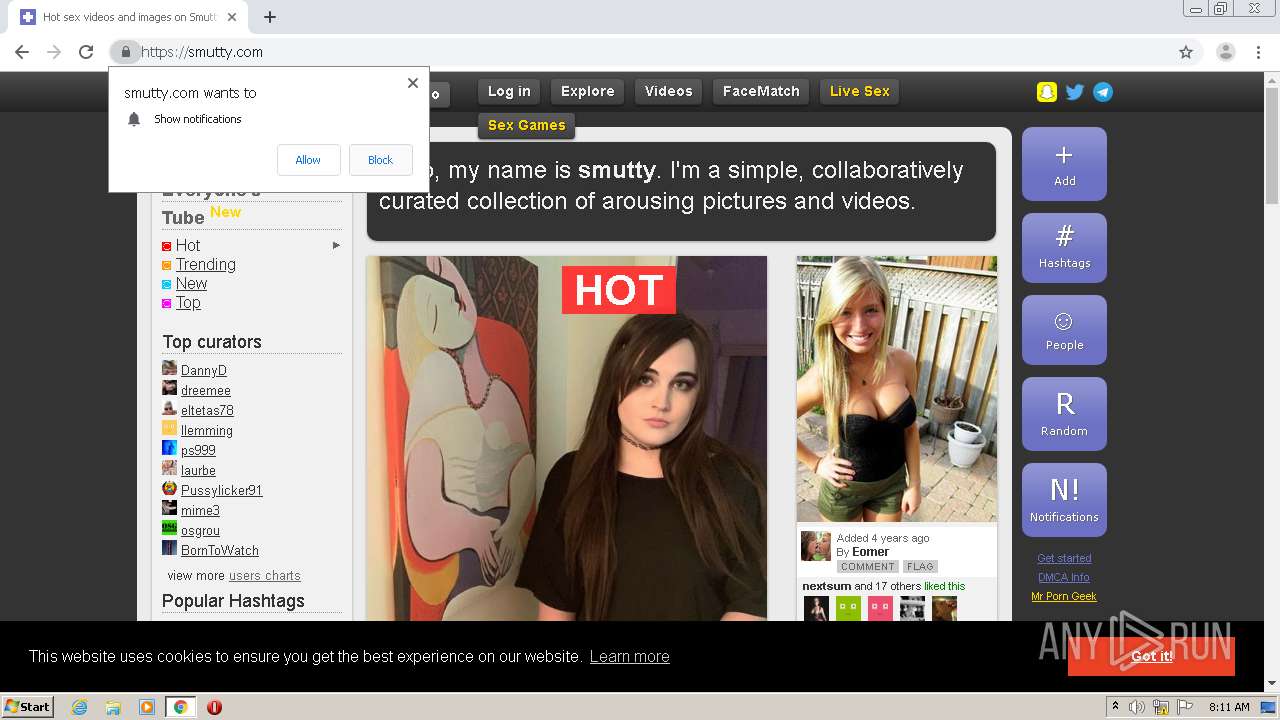Open curator llemming's profile
The width and height of the screenshot is (1280, 720).
coord(207,431)
